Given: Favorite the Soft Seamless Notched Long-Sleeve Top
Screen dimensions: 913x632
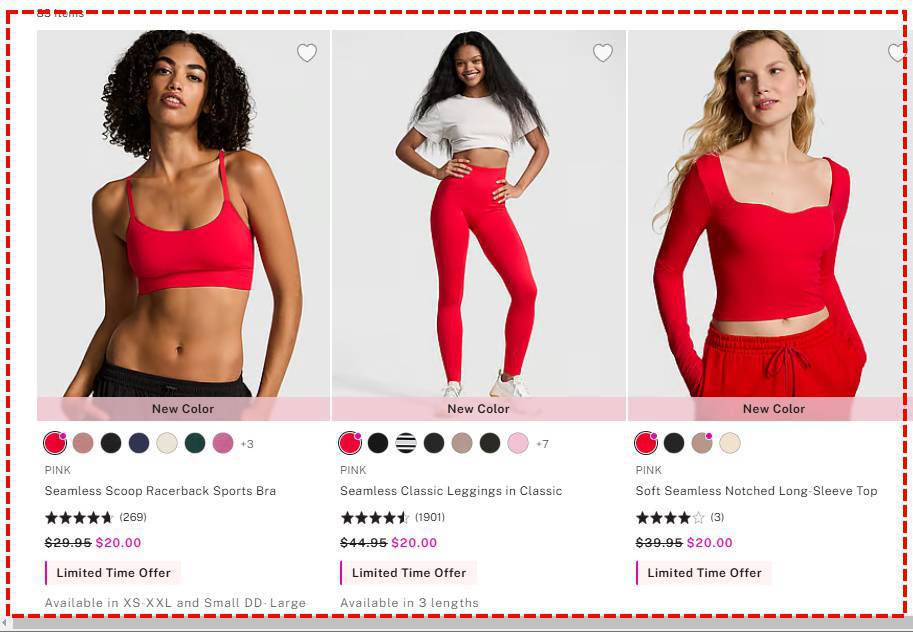Looking at the screenshot, I should coord(897,53).
